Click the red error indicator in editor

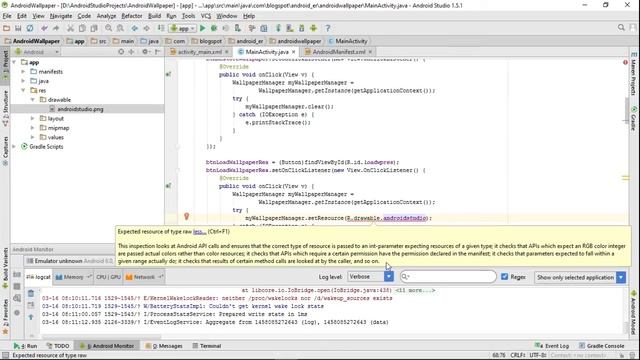pos(625,62)
